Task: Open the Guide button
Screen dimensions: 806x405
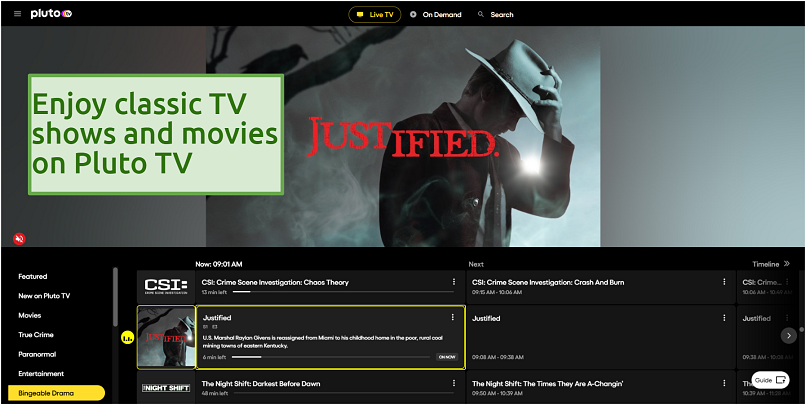Action: coord(770,380)
